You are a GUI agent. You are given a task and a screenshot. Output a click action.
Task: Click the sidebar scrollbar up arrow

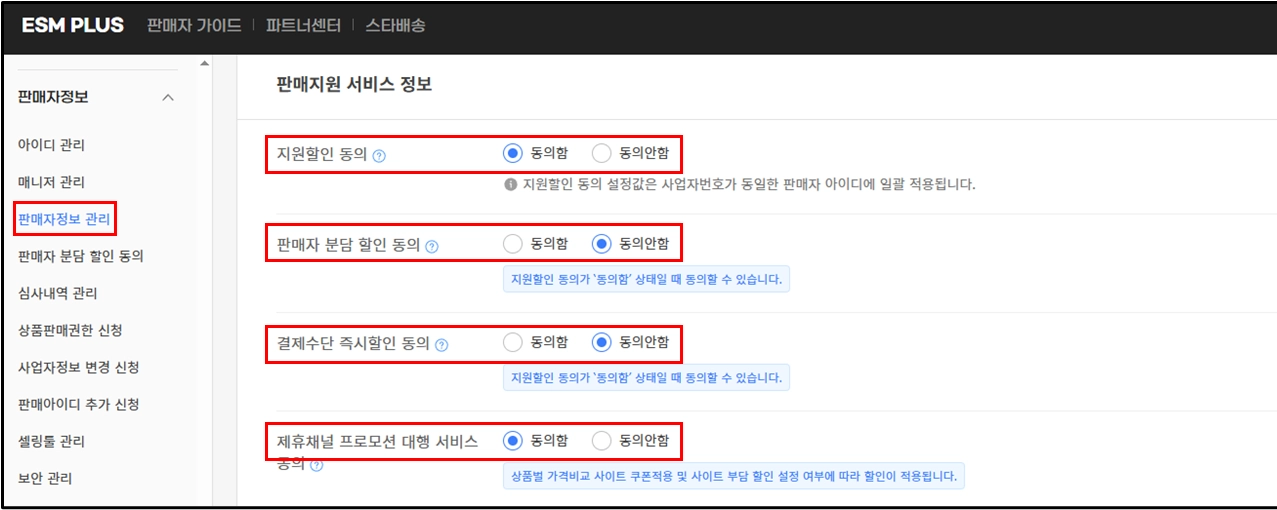pos(205,65)
